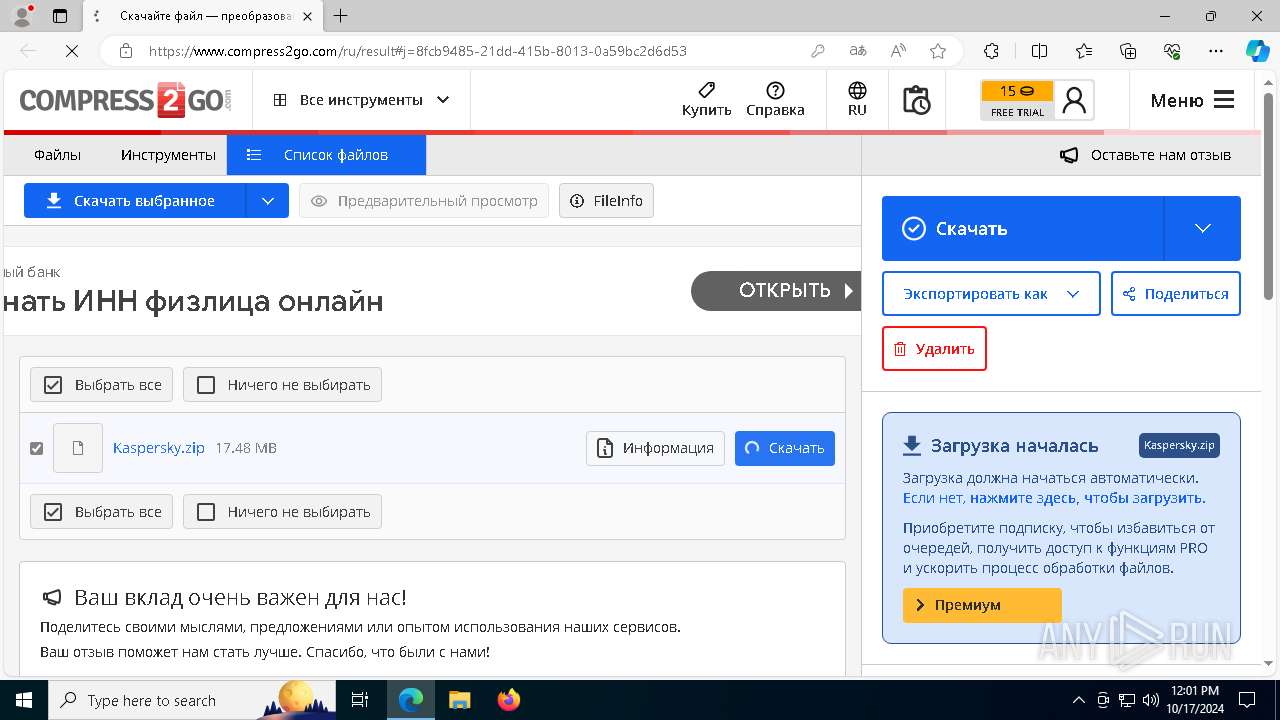
Task: Click the translate page icon
Action: [858, 51]
